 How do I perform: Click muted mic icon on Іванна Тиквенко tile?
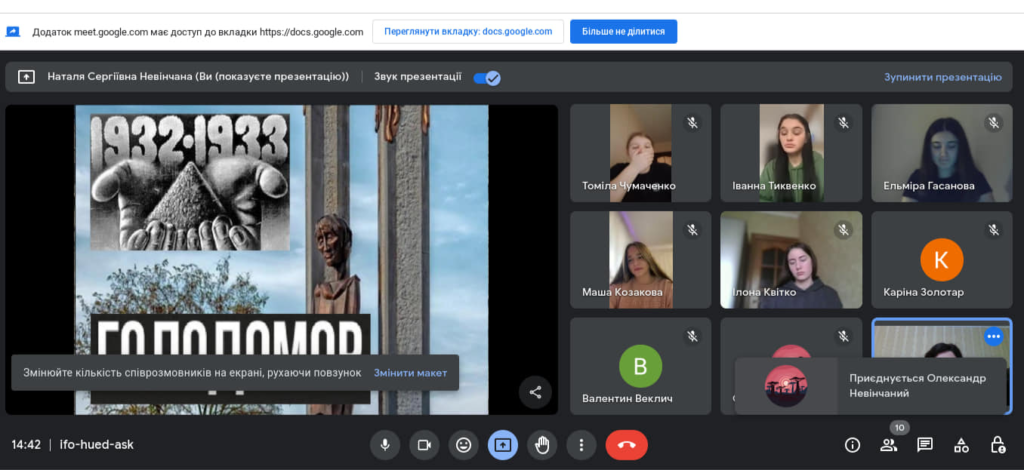tap(843, 123)
